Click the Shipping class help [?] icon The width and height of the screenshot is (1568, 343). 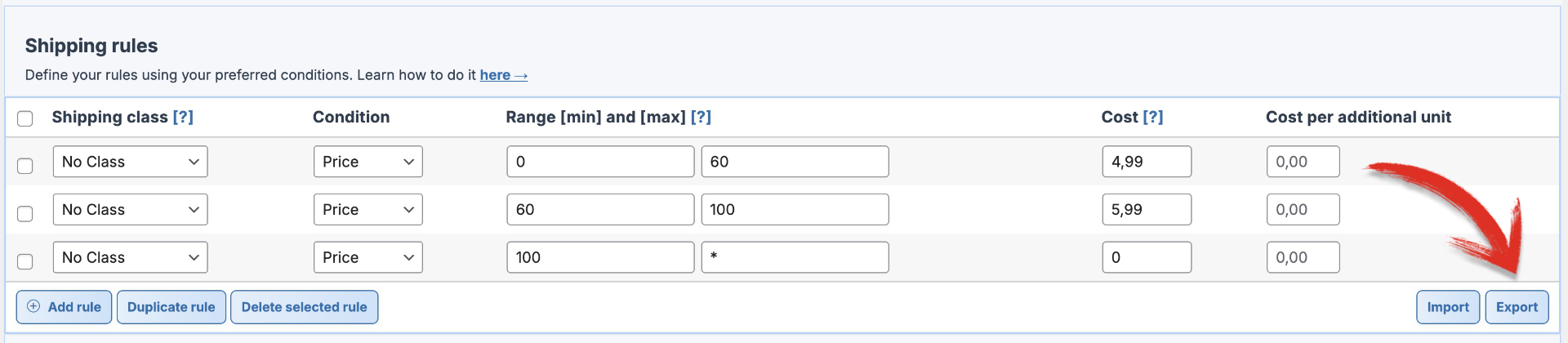pos(183,118)
